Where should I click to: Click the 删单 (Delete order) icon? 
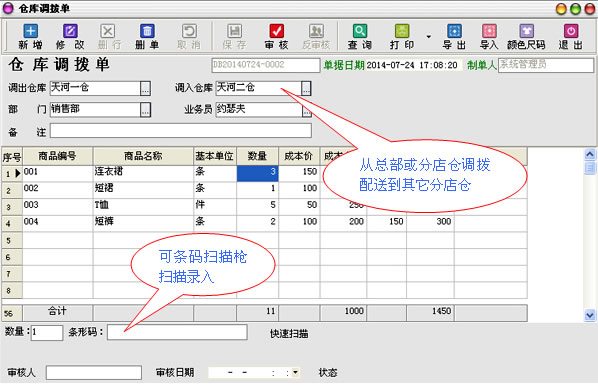147,31
